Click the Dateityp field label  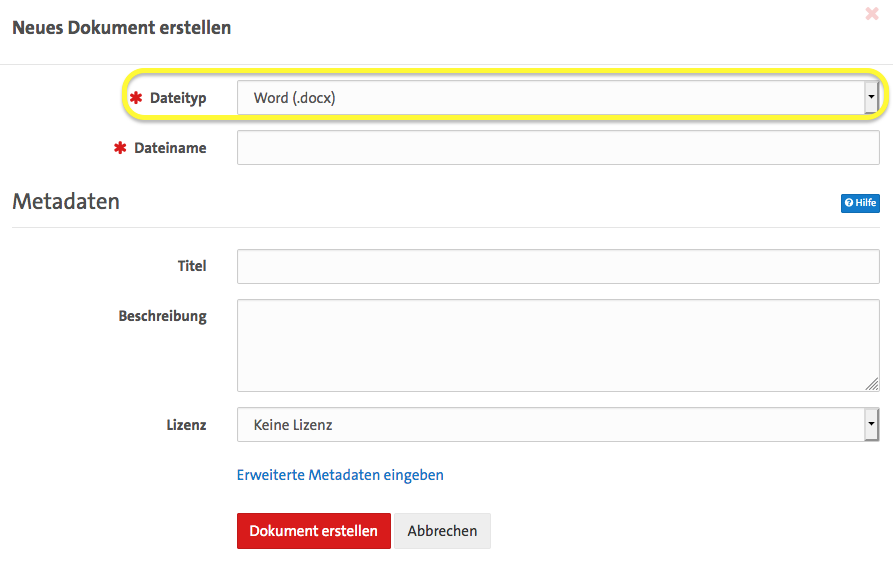click(178, 98)
